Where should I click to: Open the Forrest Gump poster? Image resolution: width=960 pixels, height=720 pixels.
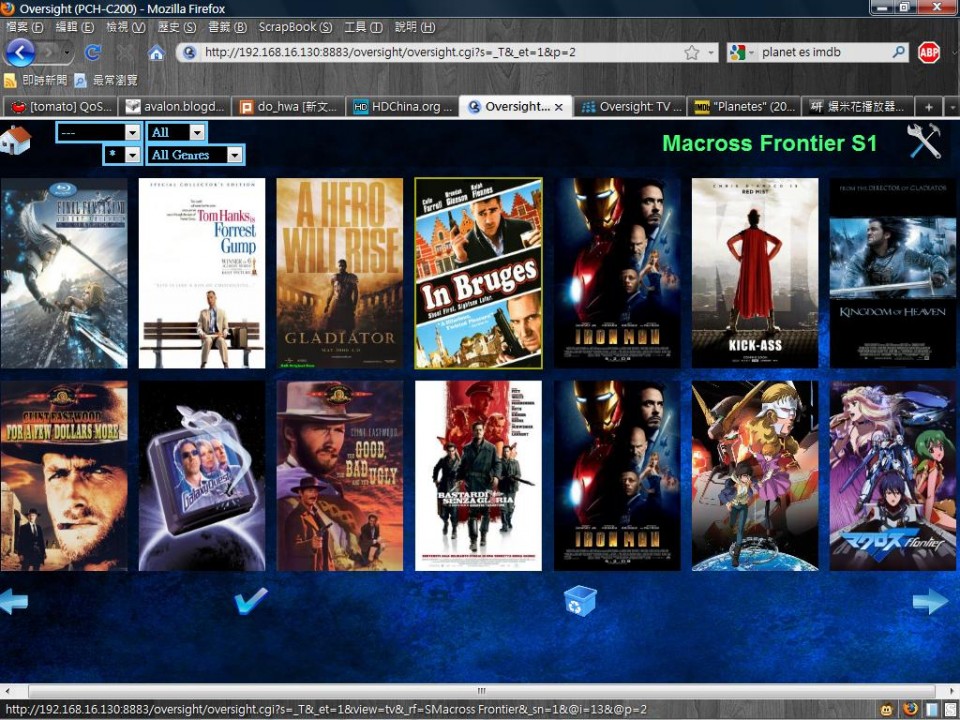coord(202,273)
